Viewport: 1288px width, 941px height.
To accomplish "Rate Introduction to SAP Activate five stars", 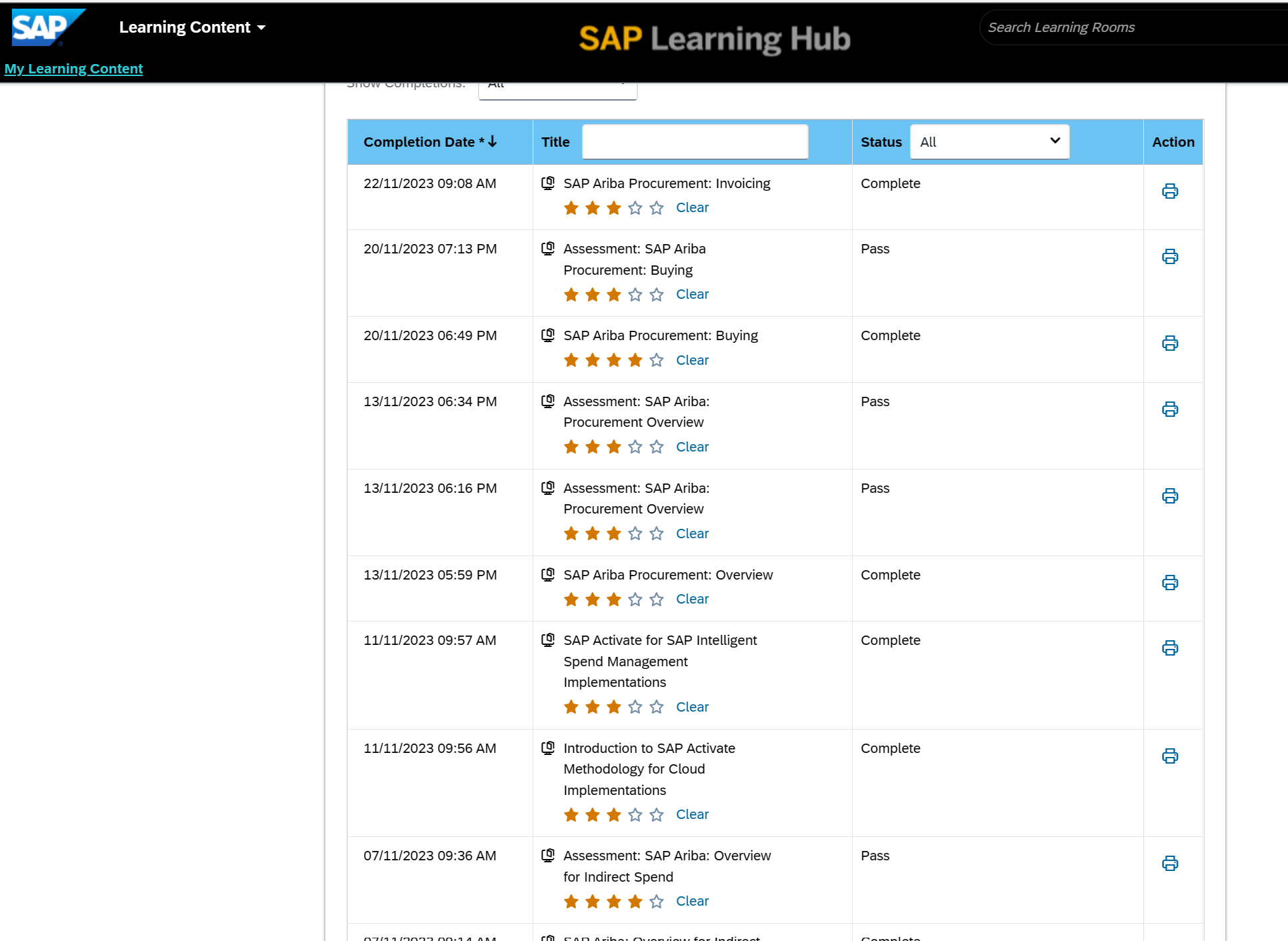I will 657,815.
